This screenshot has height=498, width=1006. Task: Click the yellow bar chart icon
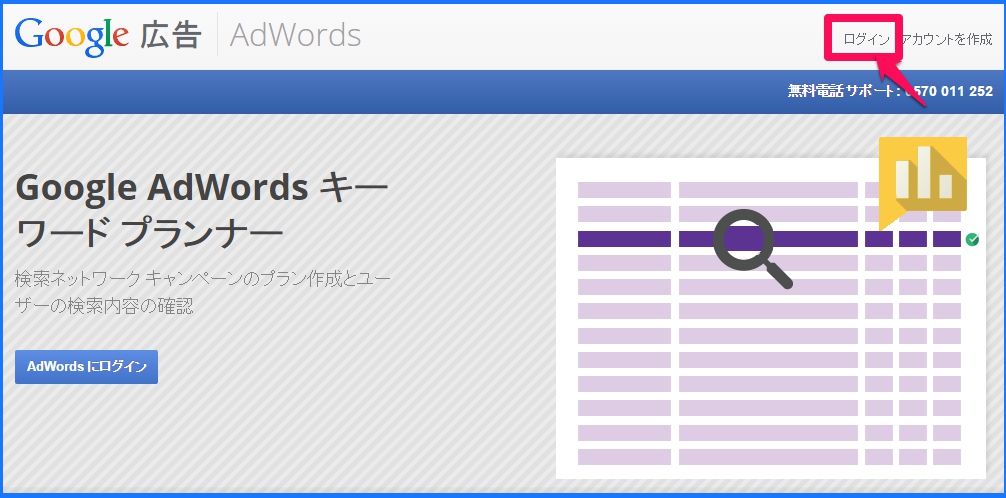(923, 175)
